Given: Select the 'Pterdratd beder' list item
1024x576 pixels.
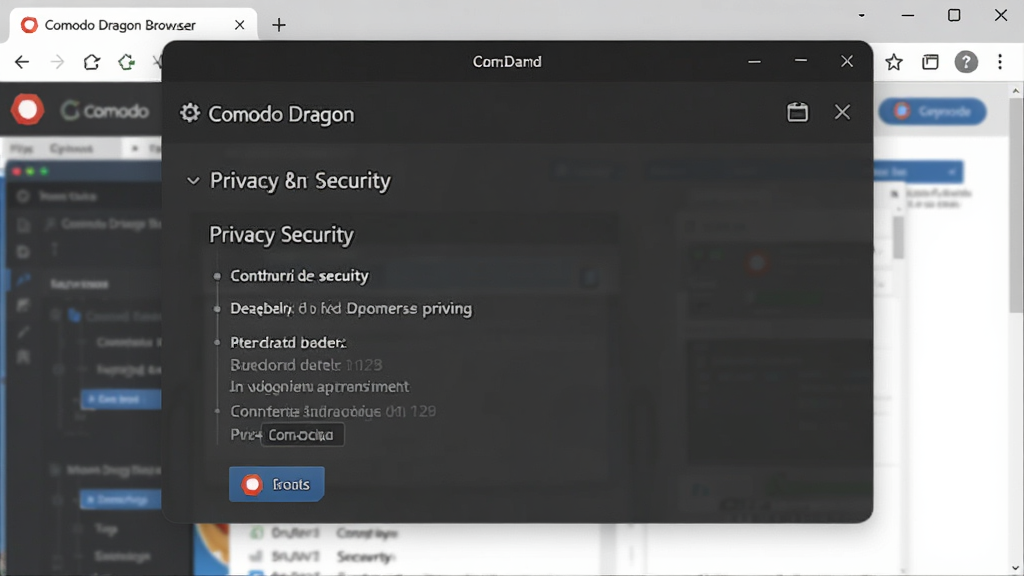Looking at the screenshot, I should click(x=288, y=342).
